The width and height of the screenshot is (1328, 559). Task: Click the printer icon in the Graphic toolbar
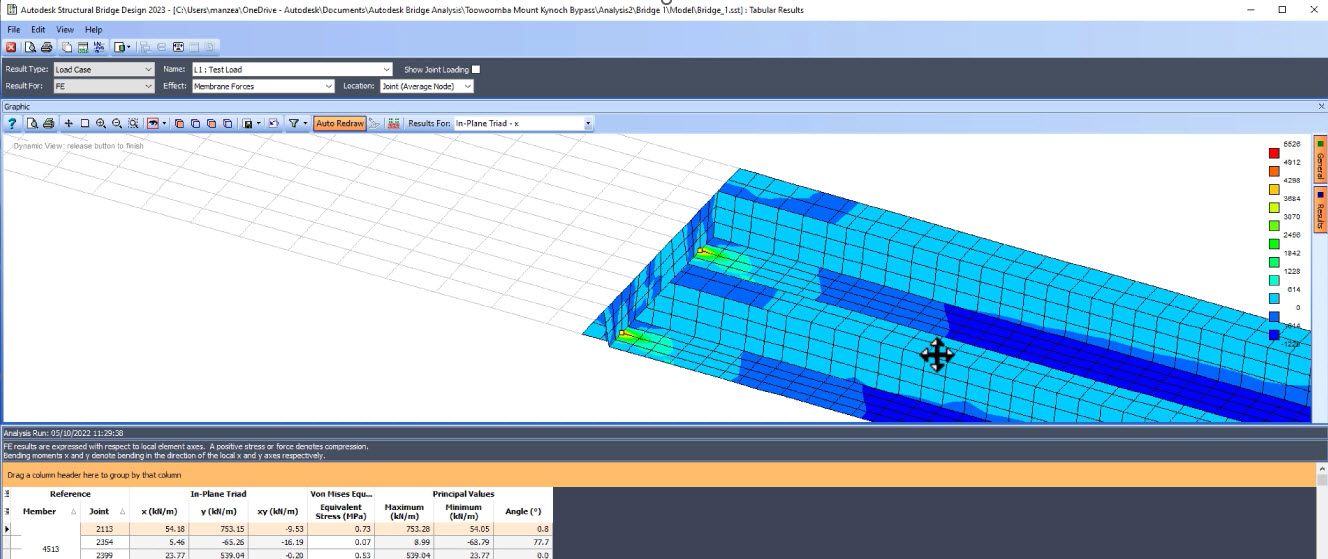pyautogui.click(x=48, y=123)
